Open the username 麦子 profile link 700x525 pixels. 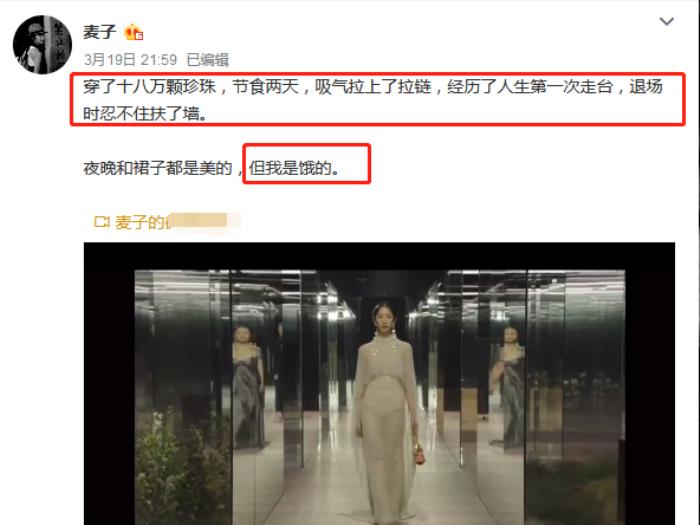click(x=99, y=32)
